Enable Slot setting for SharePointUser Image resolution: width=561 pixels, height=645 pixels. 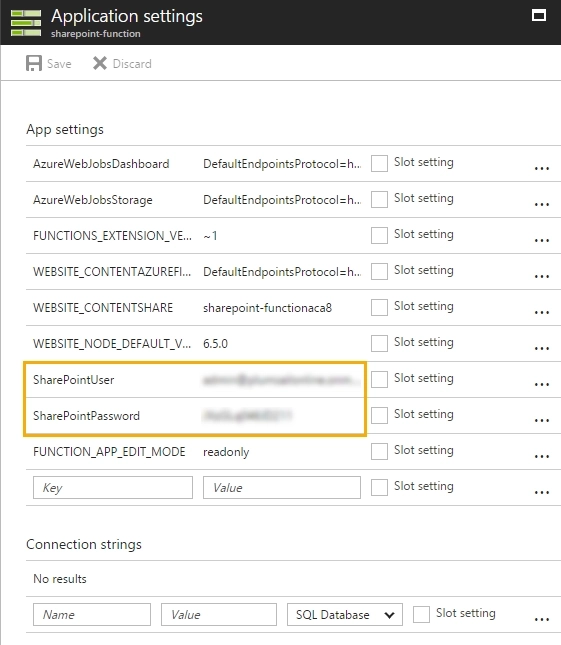tap(379, 379)
